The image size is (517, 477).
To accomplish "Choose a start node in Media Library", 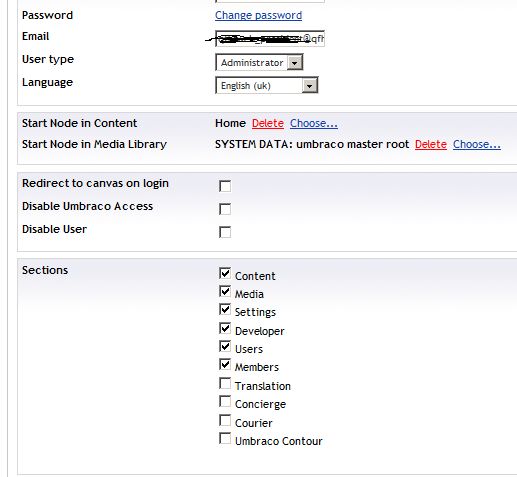I will 477,144.
